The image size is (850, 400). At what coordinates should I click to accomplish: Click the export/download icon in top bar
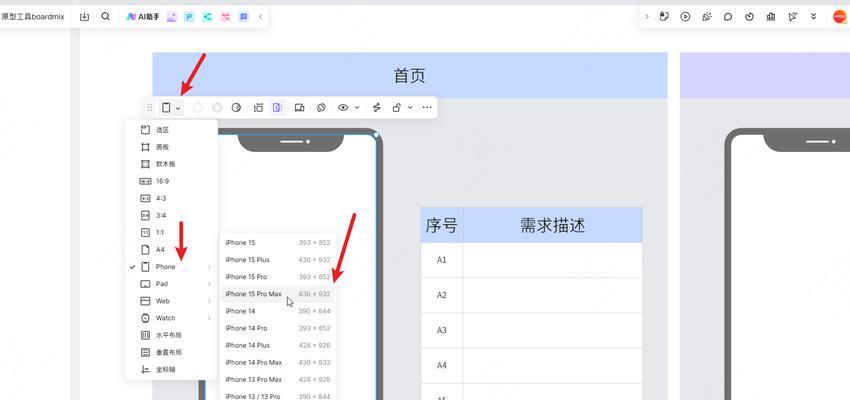pos(84,17)
